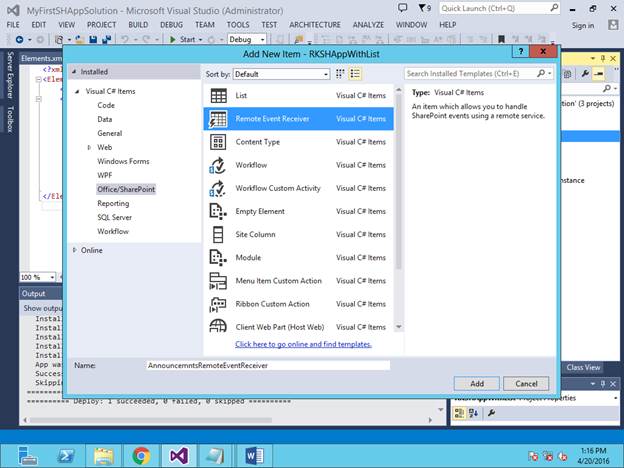Open the BUILD menu

[138, 25]
